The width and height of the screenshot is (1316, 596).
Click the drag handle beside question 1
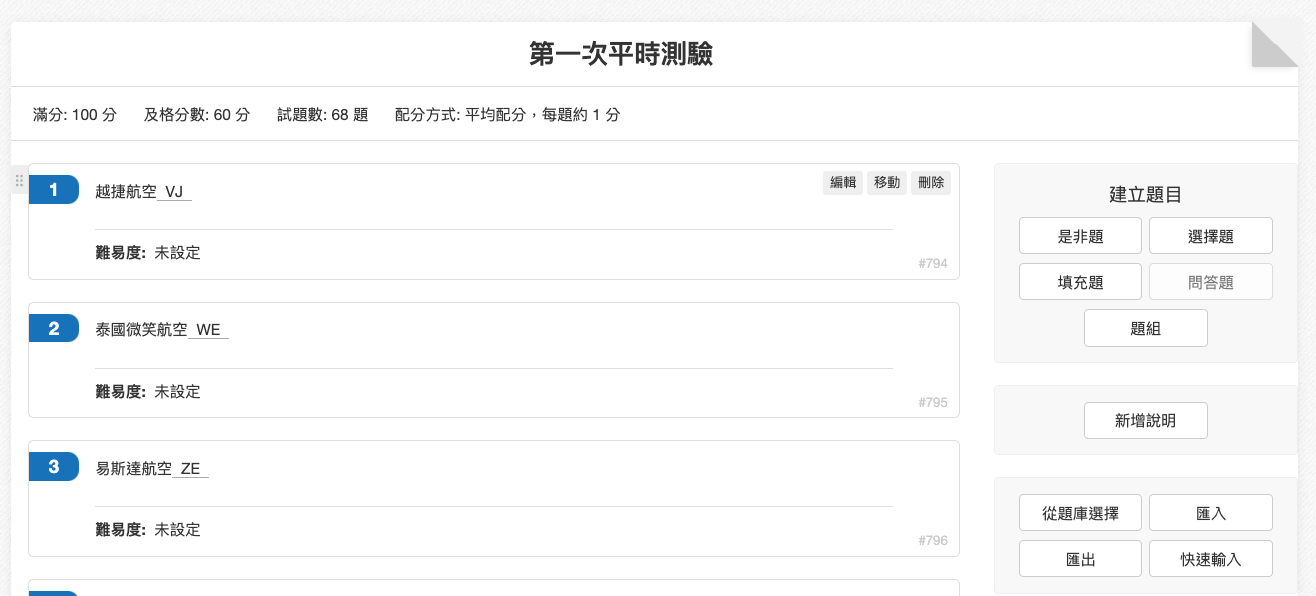click(x=19, y=181)
